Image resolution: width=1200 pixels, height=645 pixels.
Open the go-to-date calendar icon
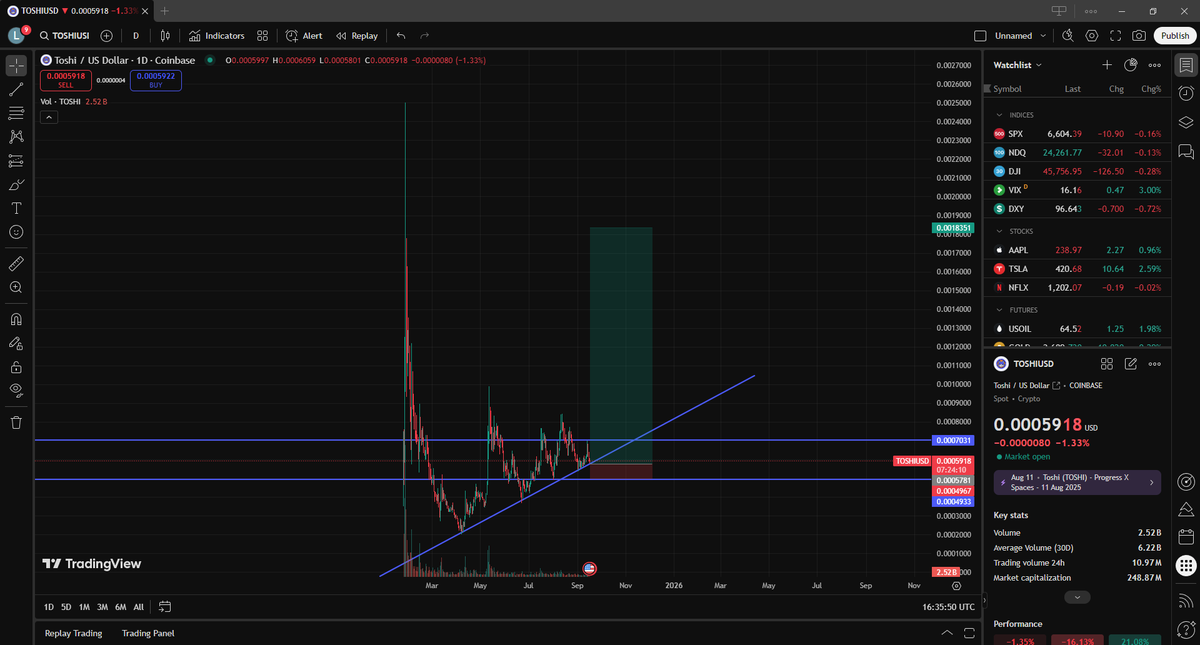[165, 607]
